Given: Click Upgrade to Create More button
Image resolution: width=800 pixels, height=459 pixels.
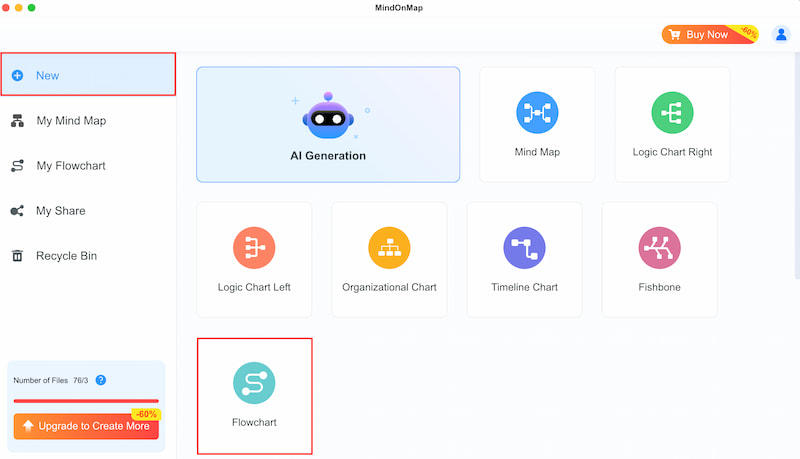Looking at the screenshot, I should coord(86,426).
